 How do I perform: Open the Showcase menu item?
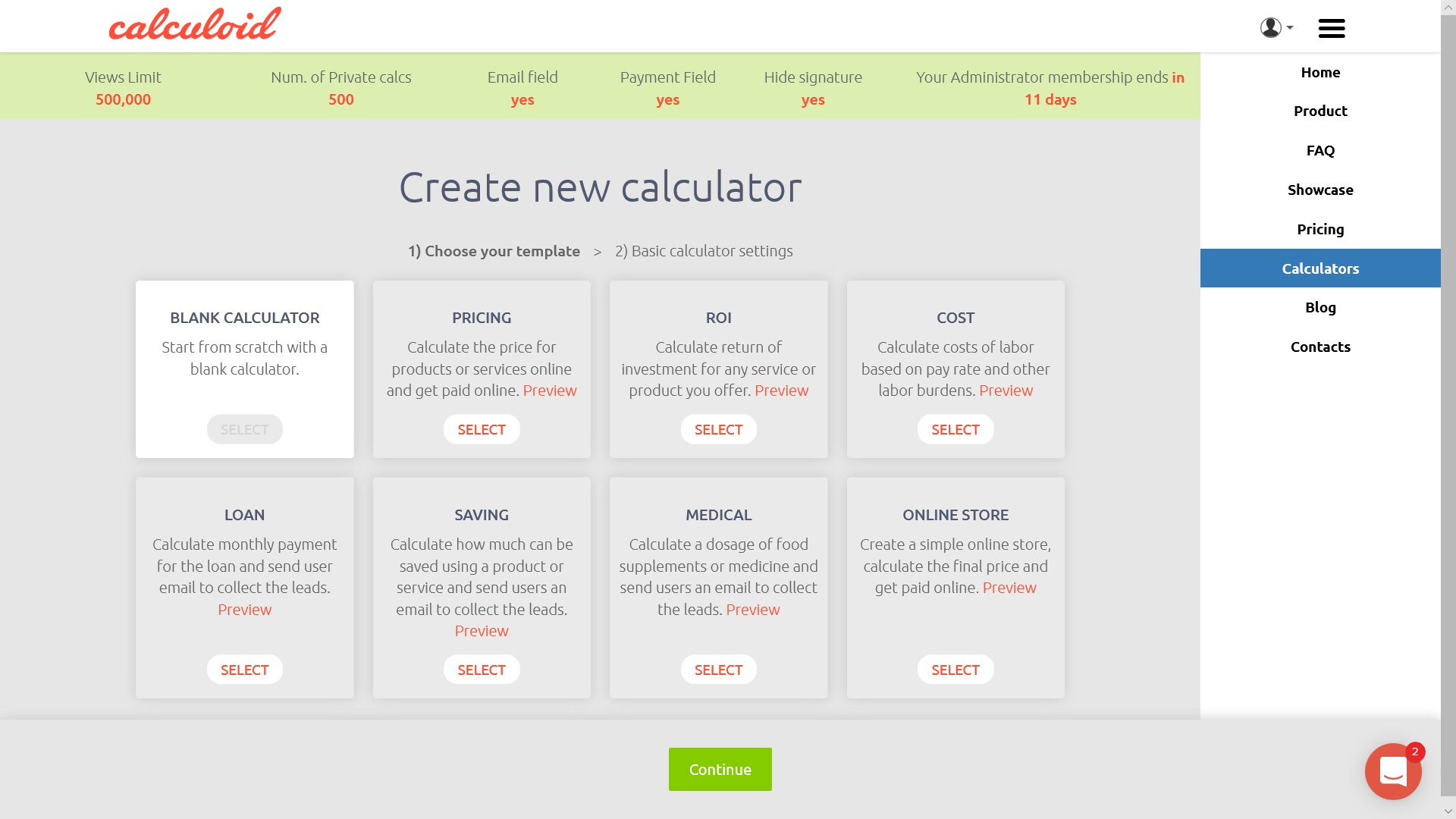click(1320, 189)
